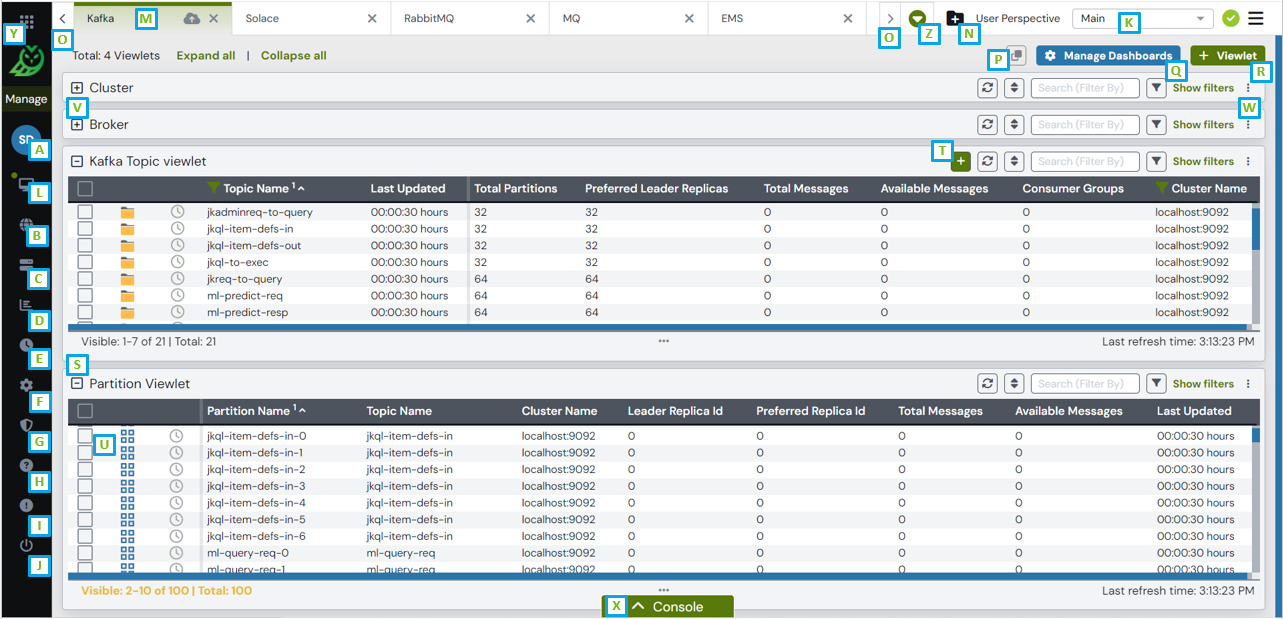Open the sort arrows button in Cluster viewlet
The height and width of the screenshot is (619, 1283).
pos(1014,88)
